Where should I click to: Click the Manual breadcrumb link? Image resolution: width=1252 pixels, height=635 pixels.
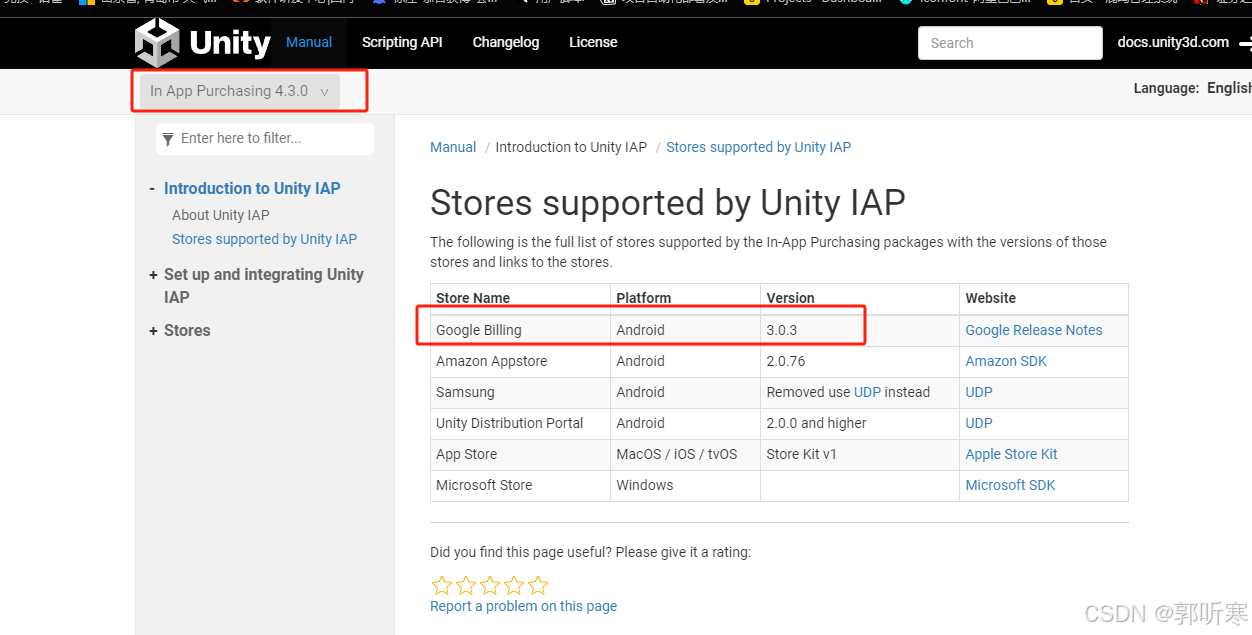coord(453,147)
